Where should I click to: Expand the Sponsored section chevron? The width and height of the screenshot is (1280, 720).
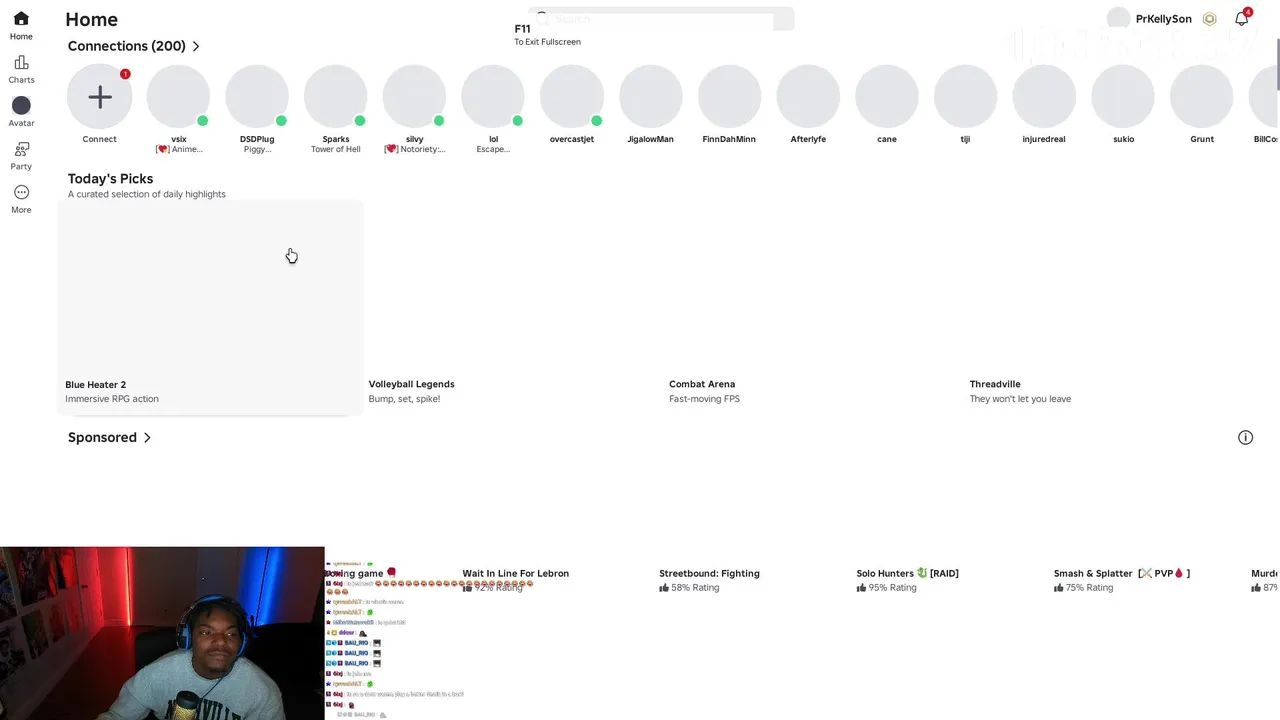[x=147, y=438]
